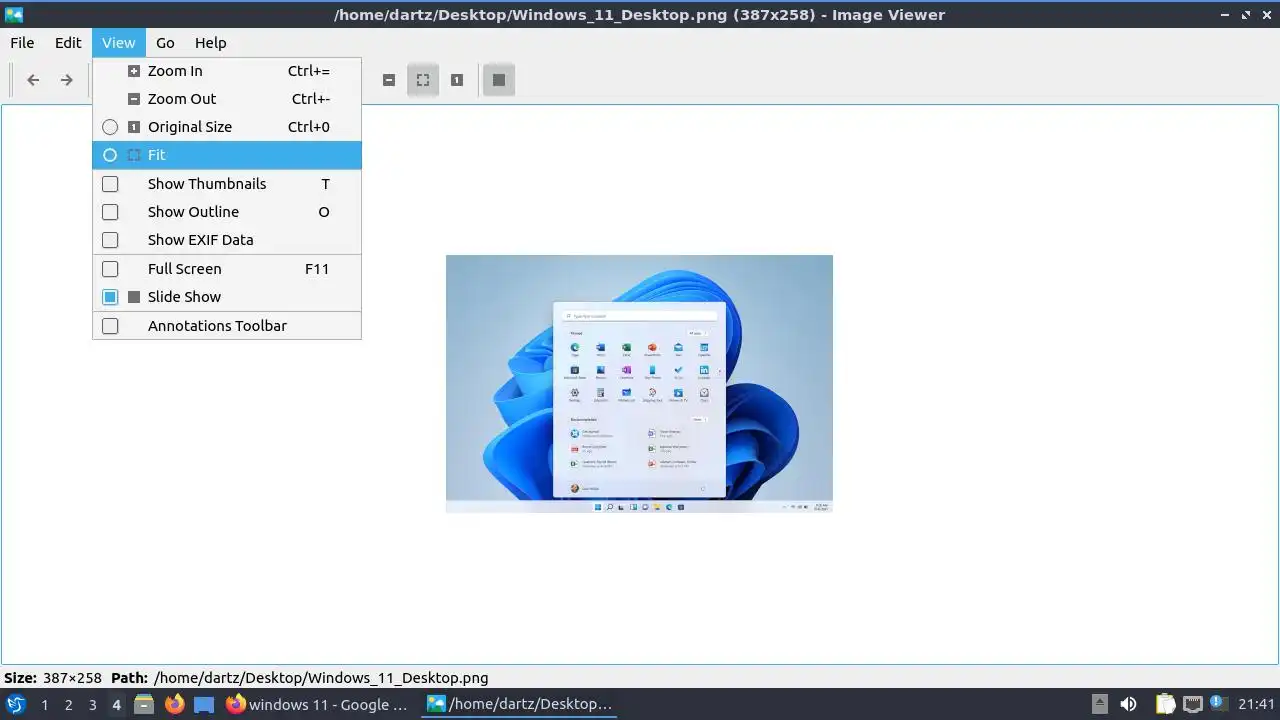Click the toolbar slideshow stop icon
Screen dimensions: 1280x720
pos(499,80)
